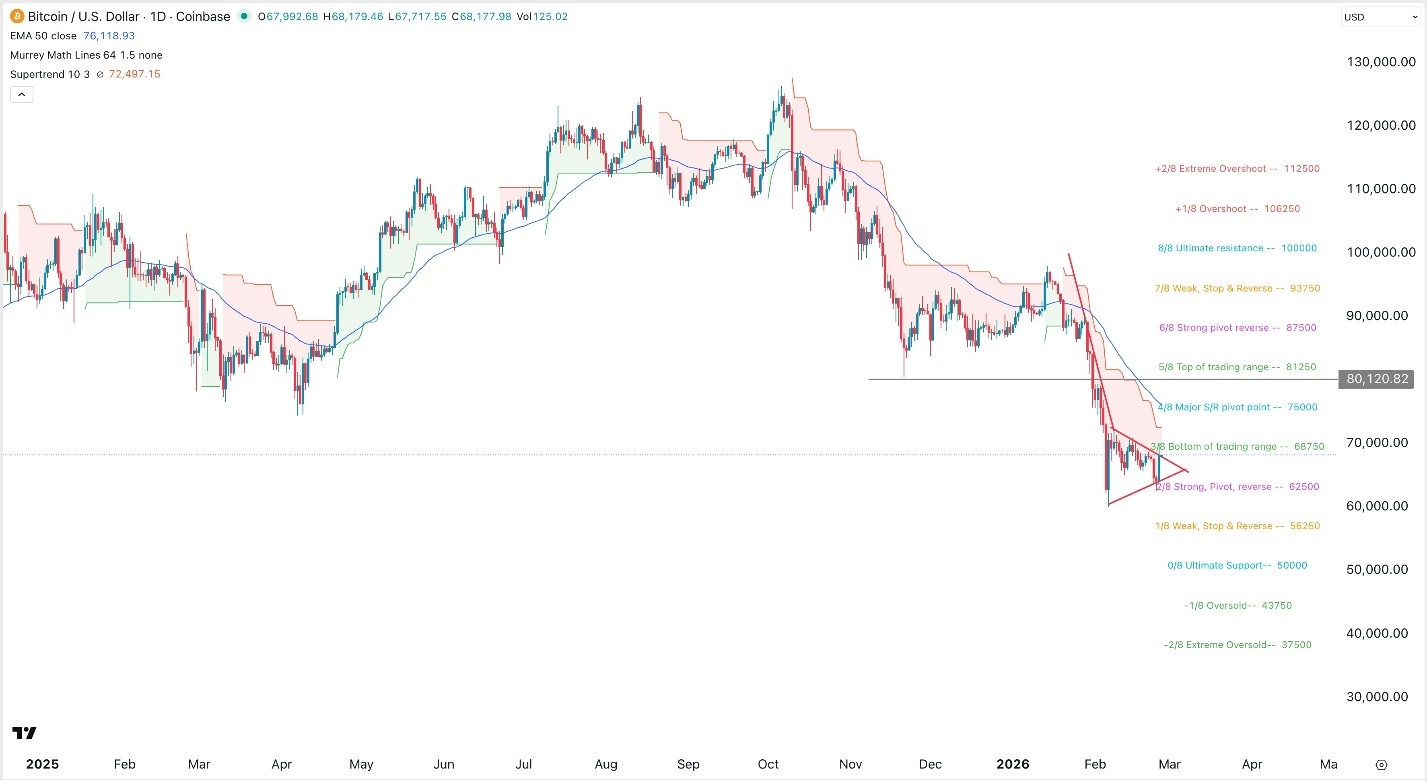Click the green market status dot
This screenshot has width=1427, height=781.
point(244,17)
